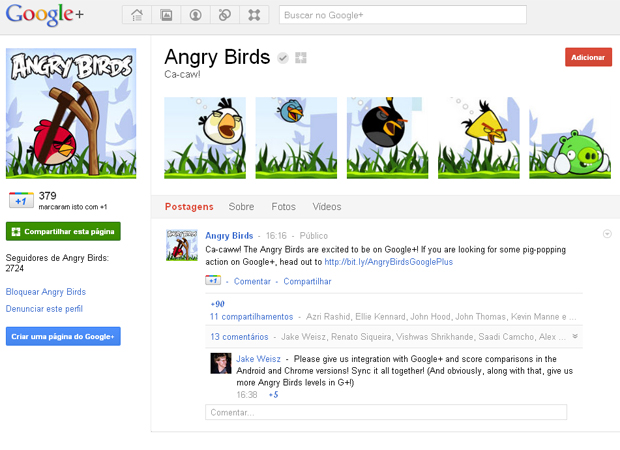Click the red Adicionar button
The width and height of the screenshot is (620, 450).
(588, 58)
